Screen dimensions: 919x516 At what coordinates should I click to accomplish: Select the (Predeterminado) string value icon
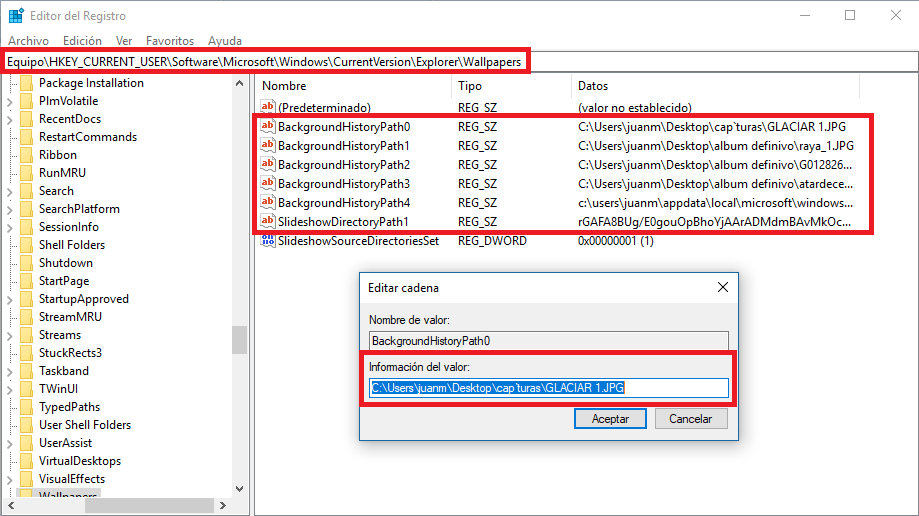(268, 107)
